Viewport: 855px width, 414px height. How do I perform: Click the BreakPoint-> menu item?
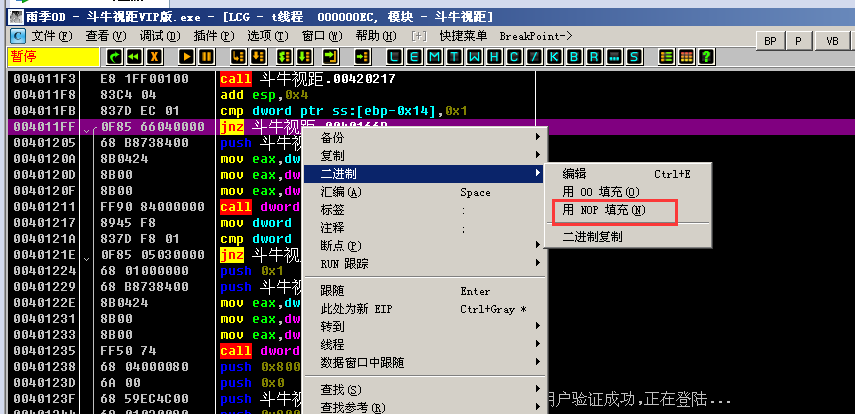click(x=536, y=36)
